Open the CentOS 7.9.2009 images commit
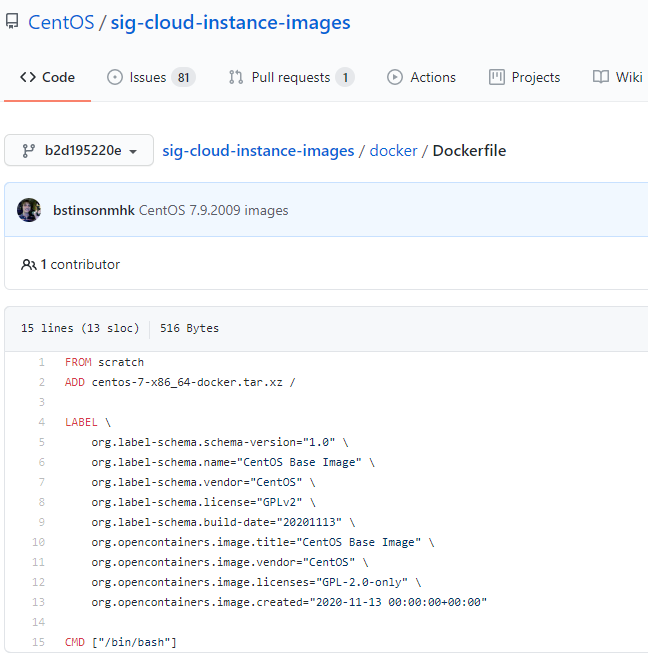Image resolution: width=648 pixels, height=663 pixels. [x=213, y=210]
